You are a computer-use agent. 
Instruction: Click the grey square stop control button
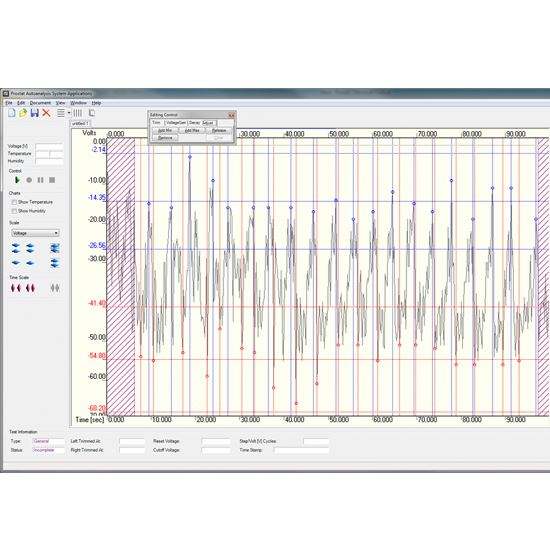click(x=52, y=180)
